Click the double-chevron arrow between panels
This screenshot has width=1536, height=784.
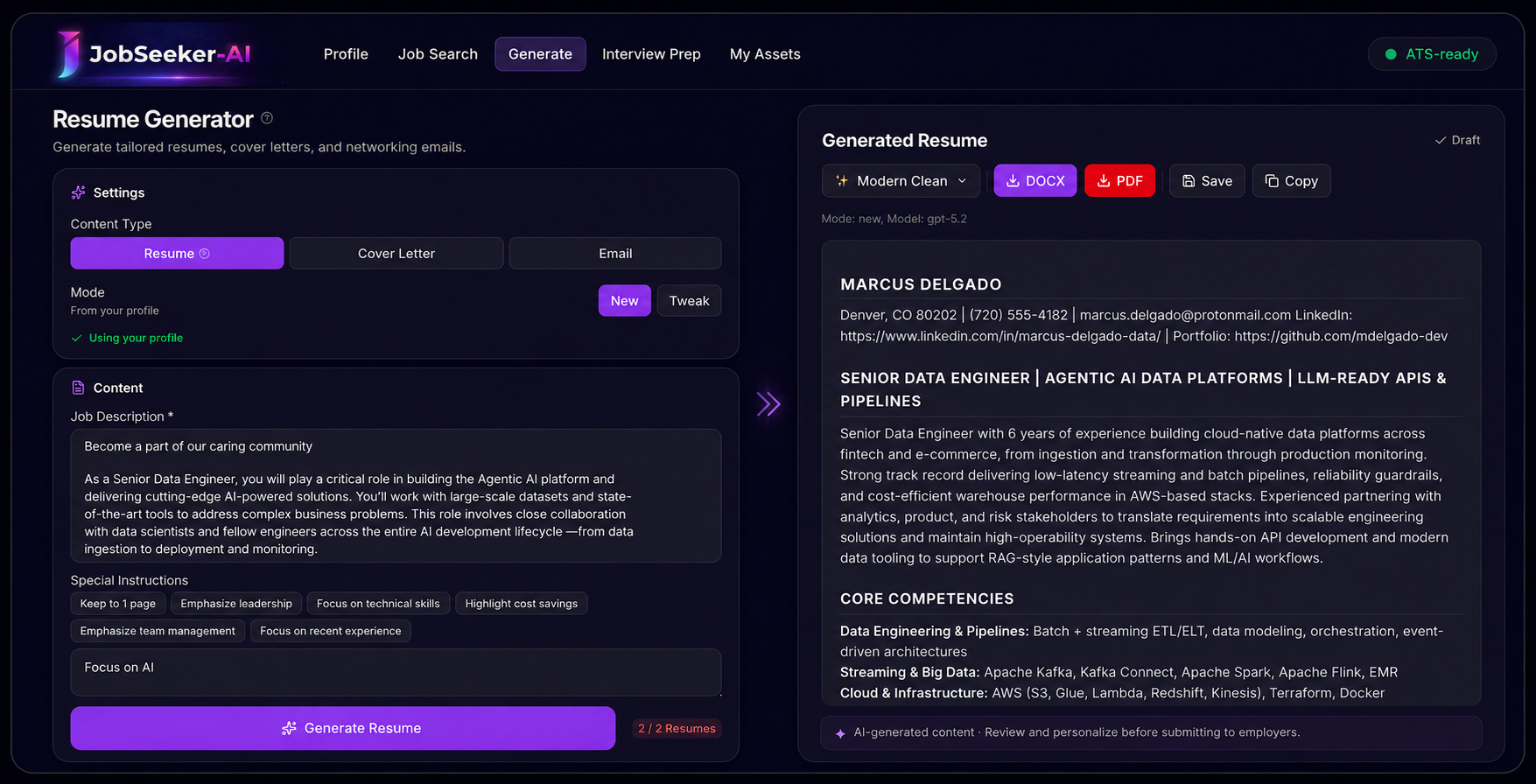coord(768,404)
